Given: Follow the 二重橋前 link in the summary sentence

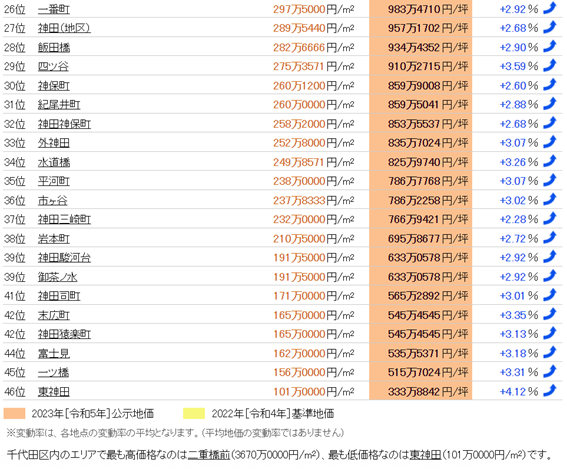Looking at the screenshot, I should pos(209,455).
